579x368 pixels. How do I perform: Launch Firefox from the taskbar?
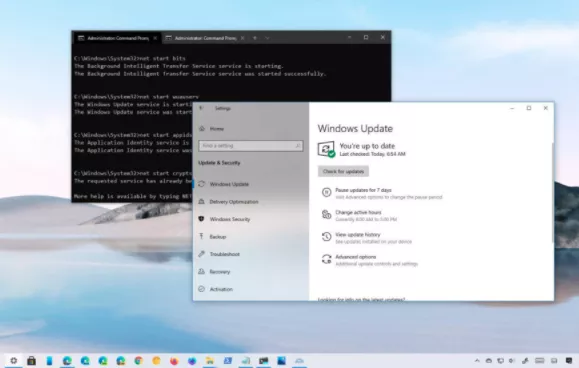pos(174,361)
